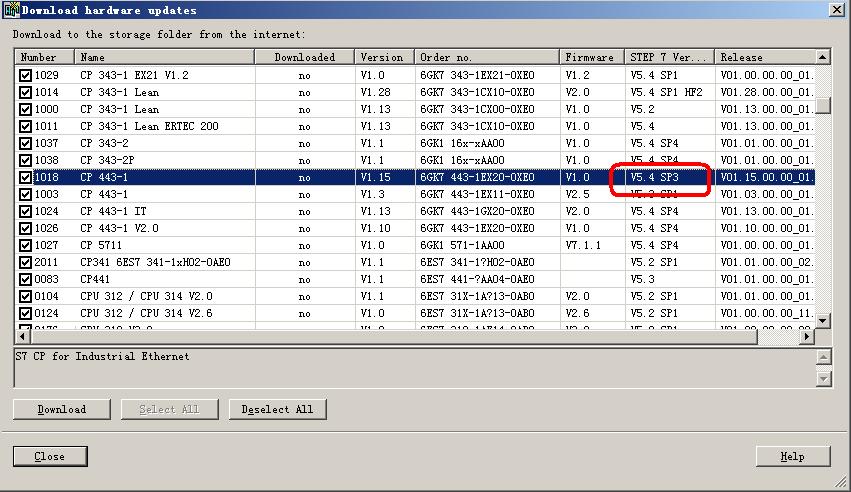The height and width of the screenshot is (492, 851).
Task: Click the S7 CP for Industrial Ethernet description
Action: point(103,356)
